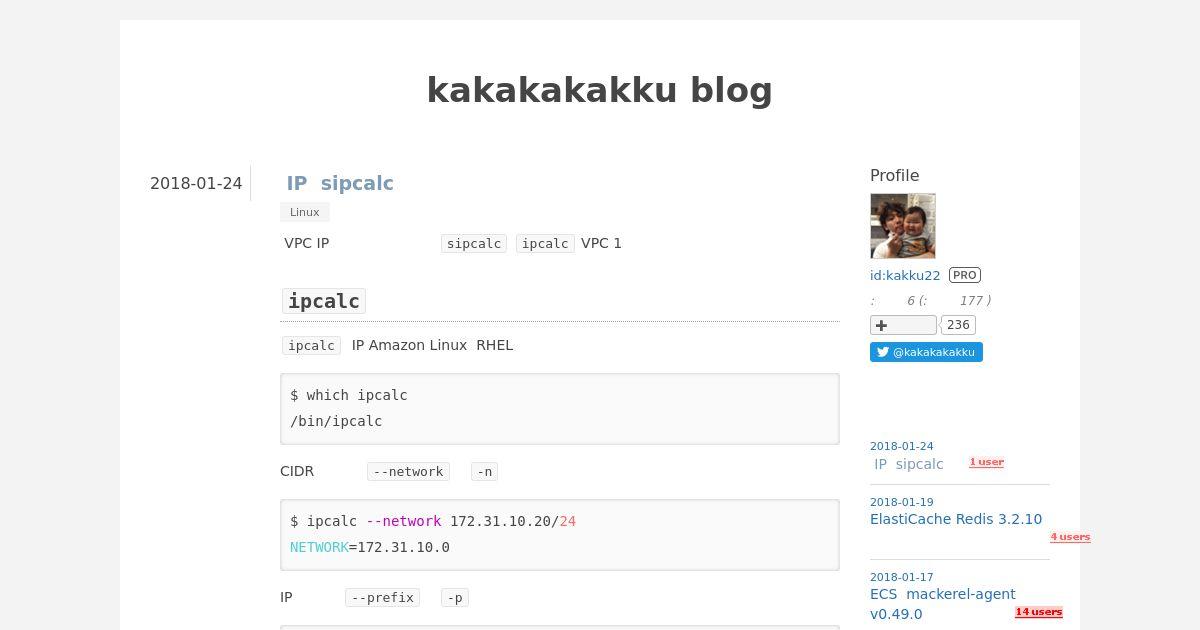Viewport: 1200px width, 630px height.
Task: Open the ElastiCache Redis 3.2.10 post
Action: [956, 519]
